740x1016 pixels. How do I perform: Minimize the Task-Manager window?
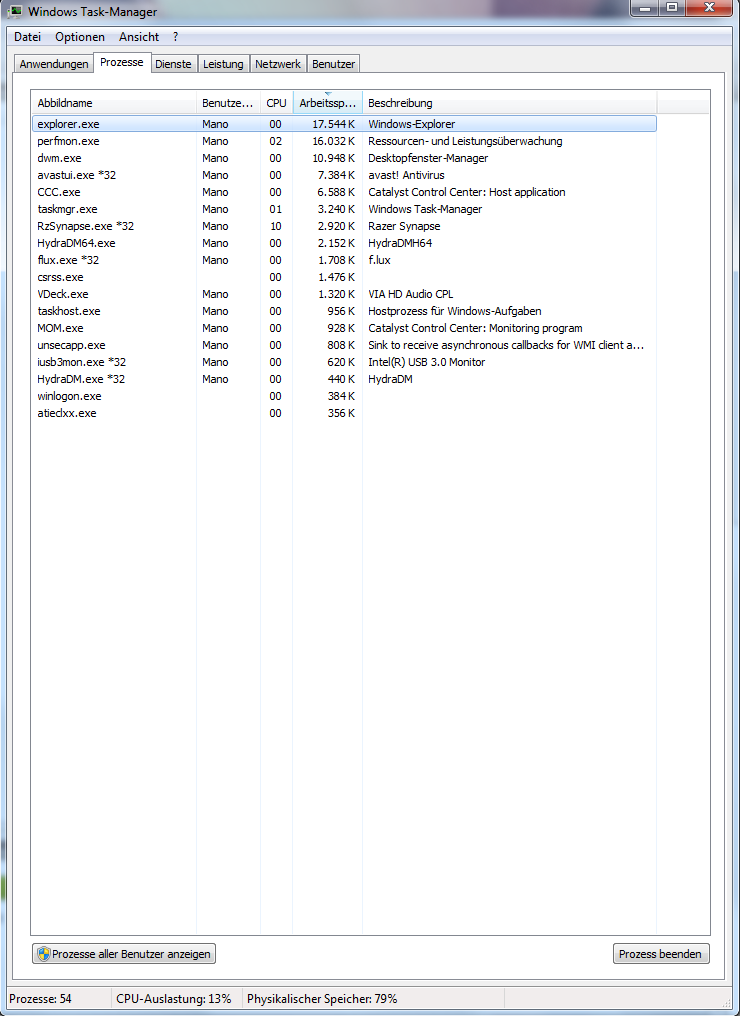pos(645,8)
